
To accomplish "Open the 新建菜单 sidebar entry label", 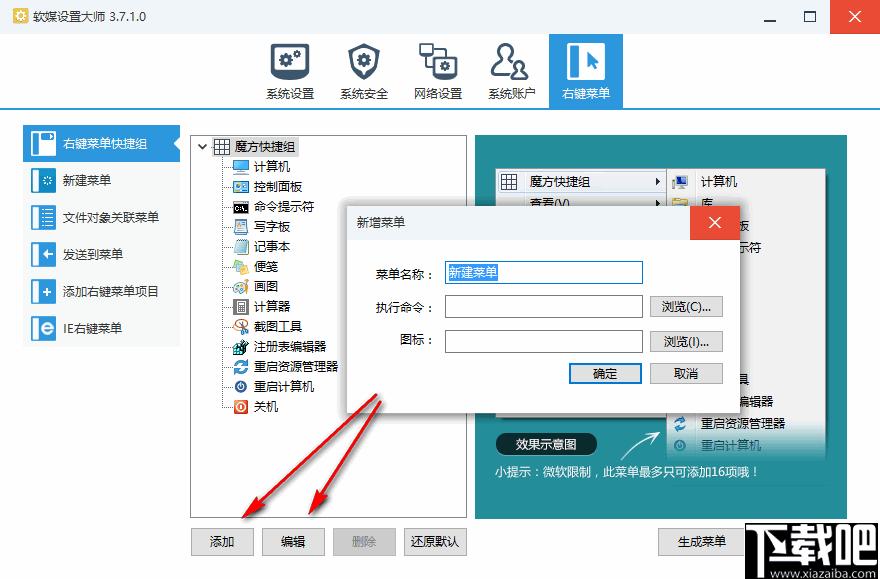I will coord(87,181).
